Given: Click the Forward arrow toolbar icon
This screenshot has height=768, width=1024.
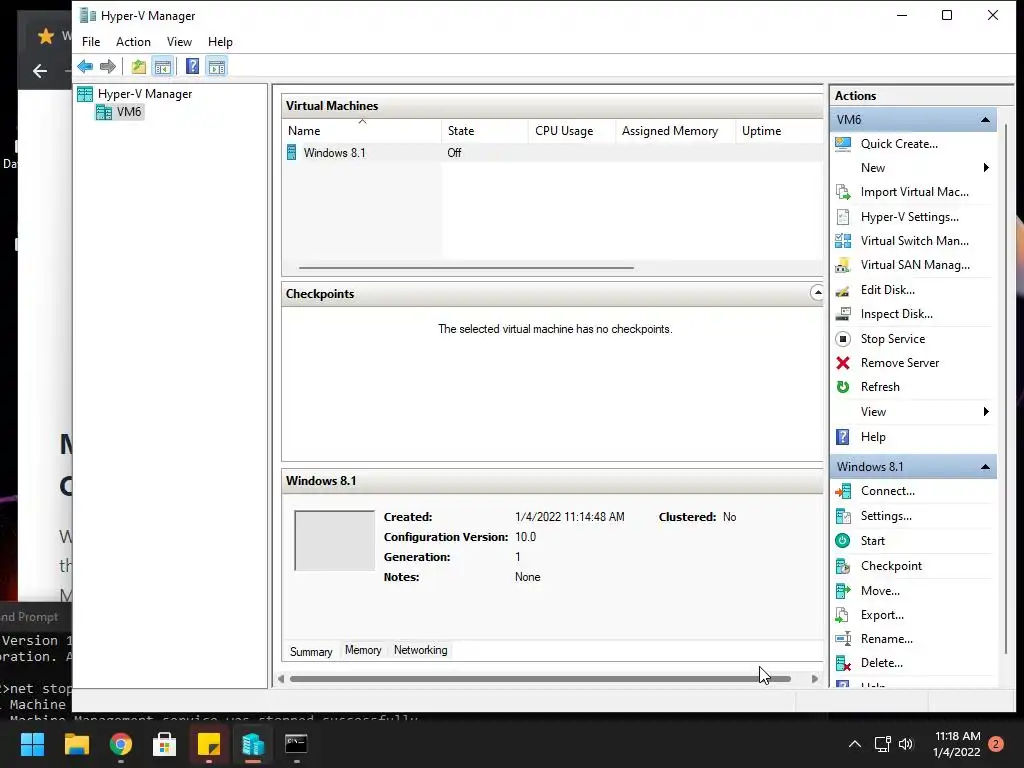Looking at the screenshot, I should click(108, 66).
